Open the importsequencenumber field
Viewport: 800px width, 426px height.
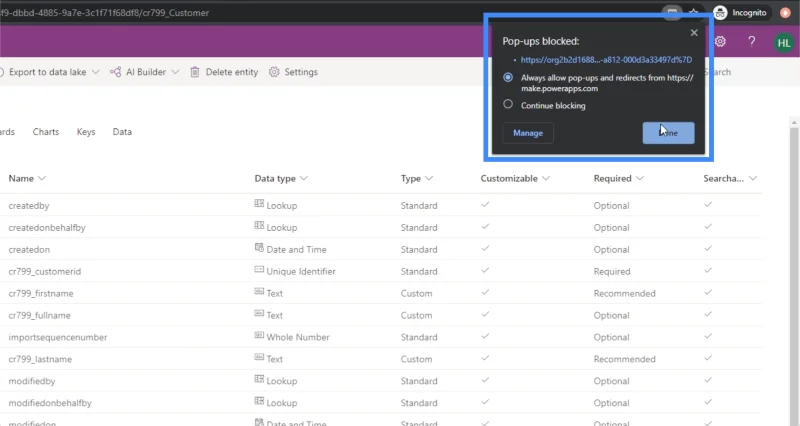58,337
